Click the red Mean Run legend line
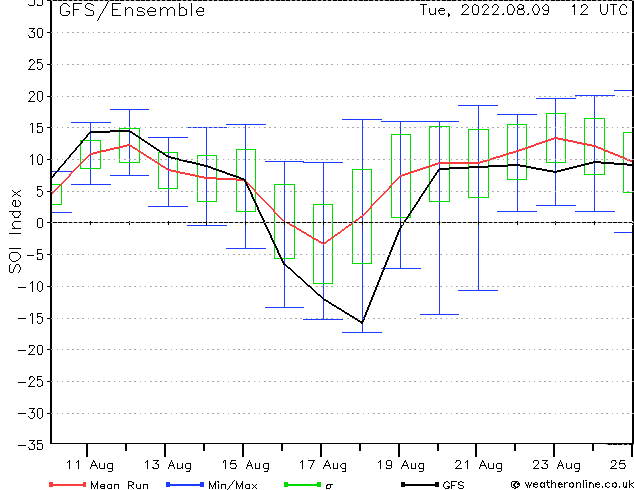Viewport: 634px width, 490px height. tap(67, 484)
